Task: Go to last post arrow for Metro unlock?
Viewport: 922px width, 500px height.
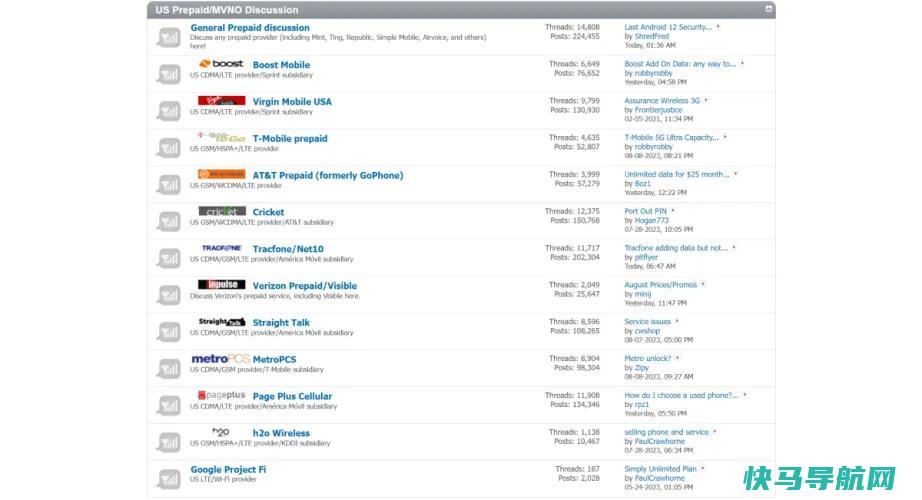Action: 677,358
